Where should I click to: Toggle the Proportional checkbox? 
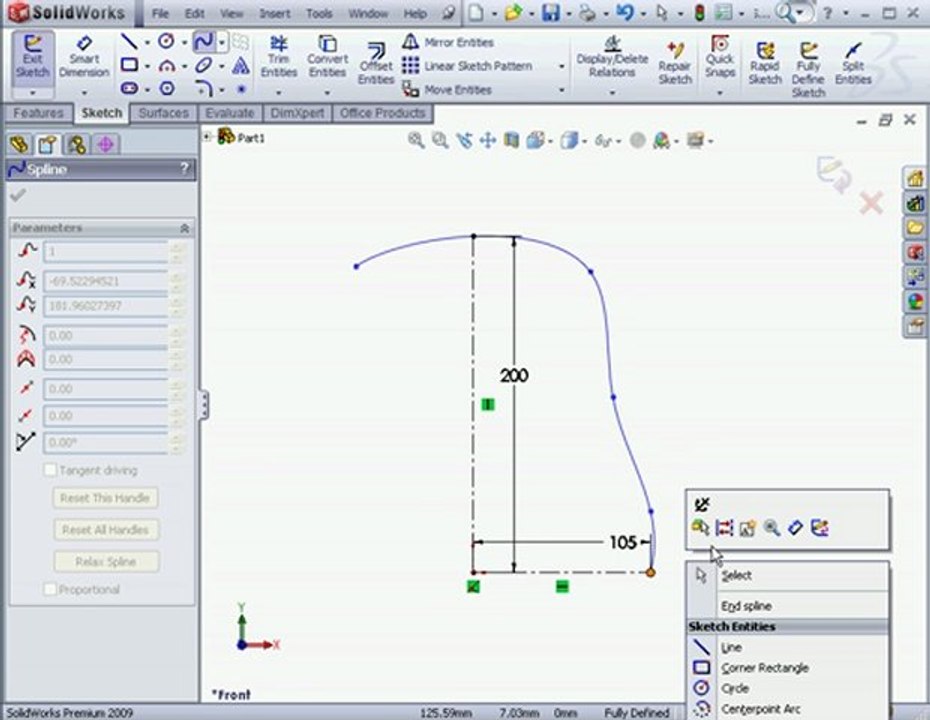pos(50,590)
